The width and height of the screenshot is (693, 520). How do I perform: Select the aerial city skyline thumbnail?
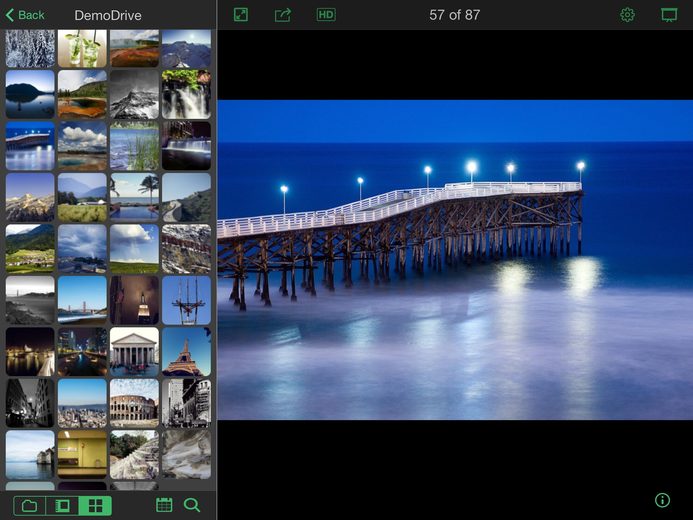82,403
